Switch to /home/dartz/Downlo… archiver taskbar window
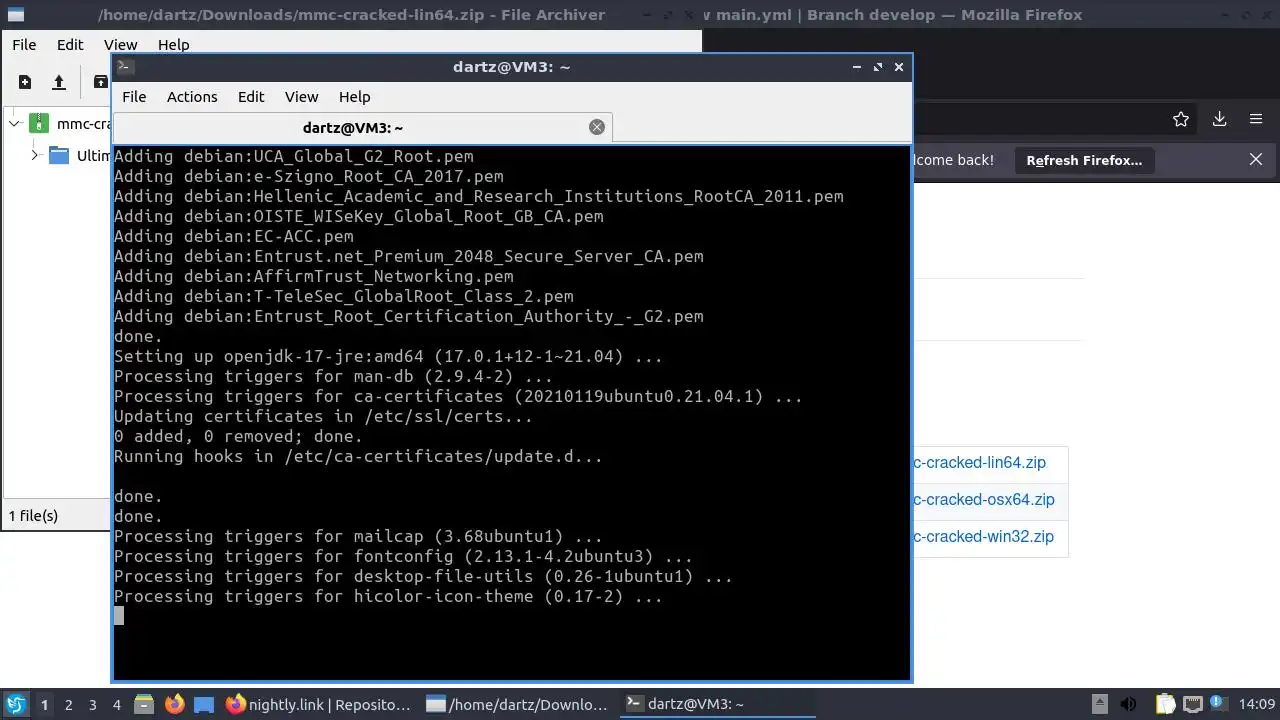This screenshot has width=1280, height=720. tap(517, 704)
